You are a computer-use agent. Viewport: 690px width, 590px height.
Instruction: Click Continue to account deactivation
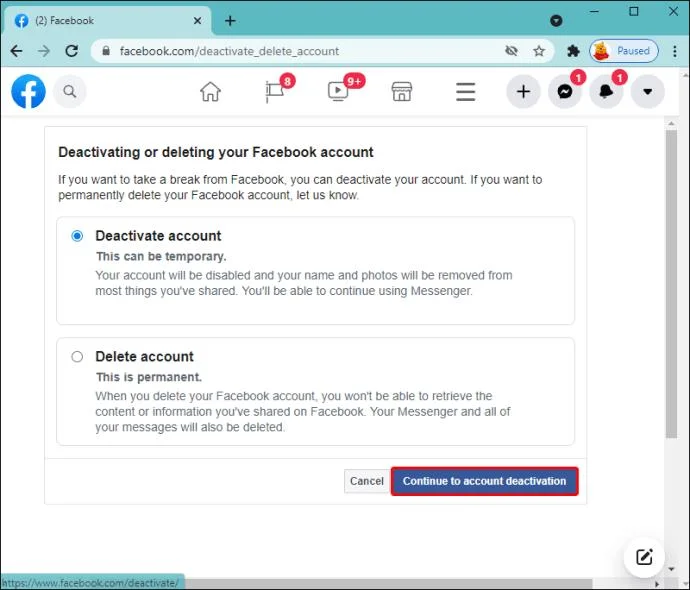coord(484,481)
